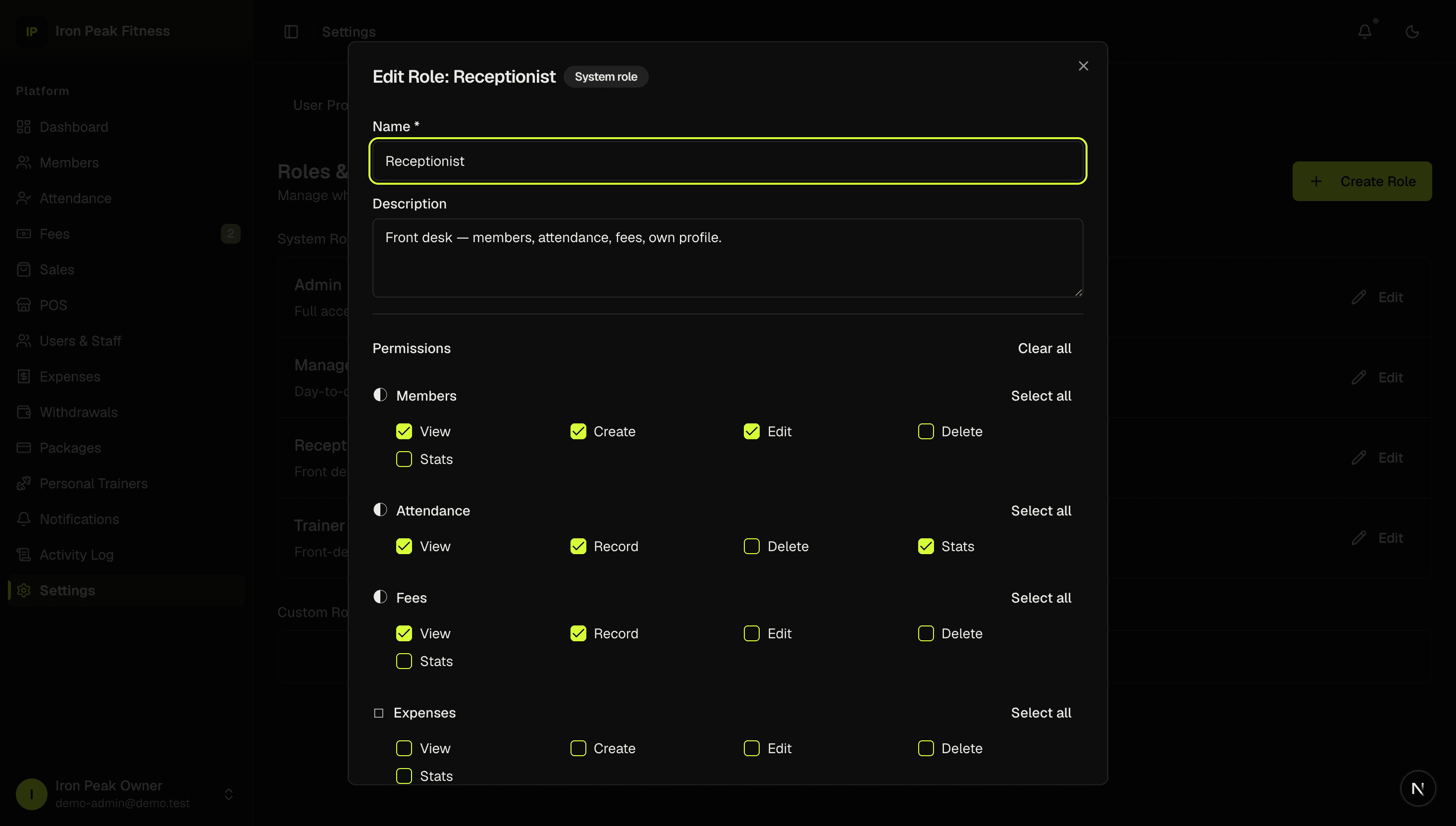
Task: Click the Notifications bell sidebar icon
Action: (24, 519)
